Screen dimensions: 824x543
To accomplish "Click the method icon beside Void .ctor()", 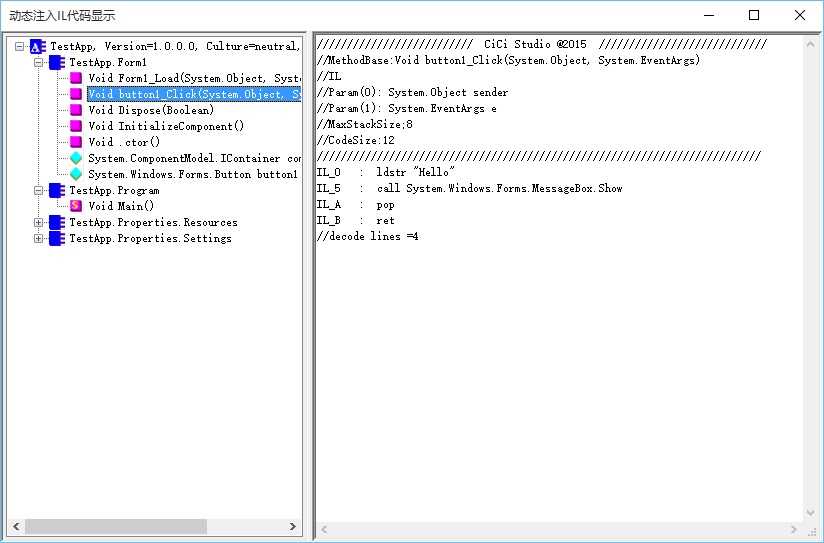I will 76,142.
